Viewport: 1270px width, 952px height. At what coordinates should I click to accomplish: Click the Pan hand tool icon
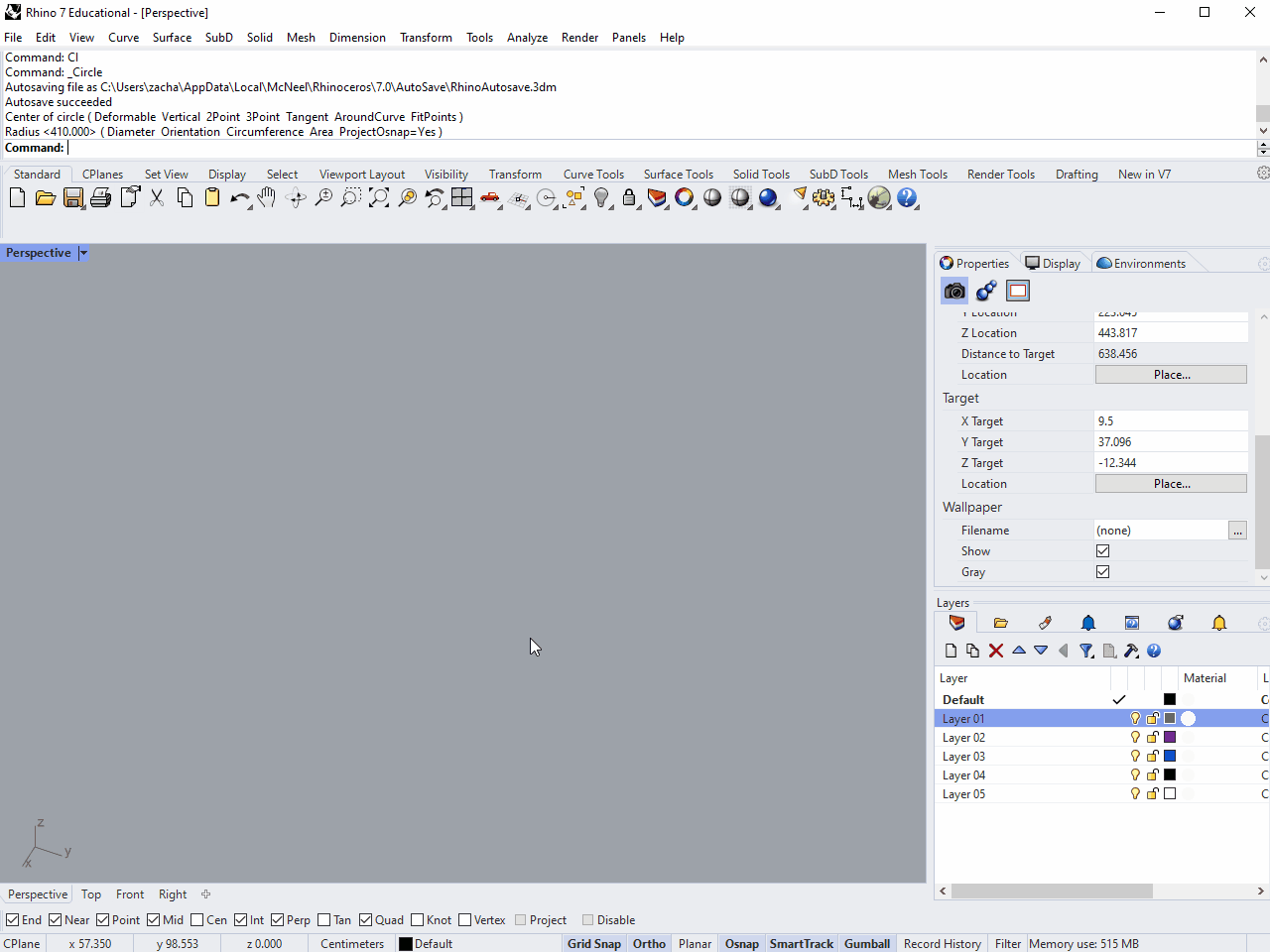click(266, 198)
